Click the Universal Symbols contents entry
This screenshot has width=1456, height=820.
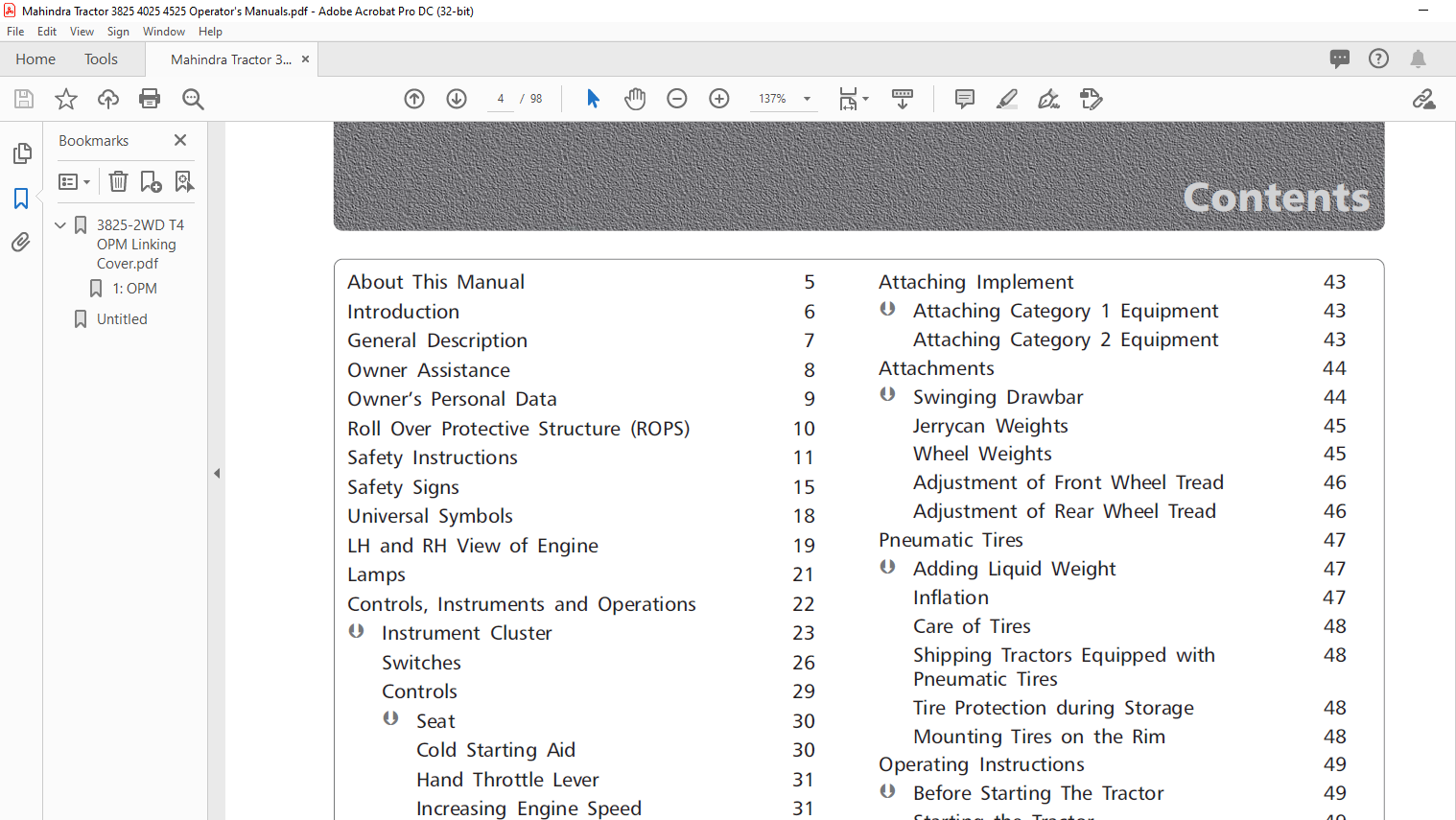pyautogui.click(x=430, y=516)
